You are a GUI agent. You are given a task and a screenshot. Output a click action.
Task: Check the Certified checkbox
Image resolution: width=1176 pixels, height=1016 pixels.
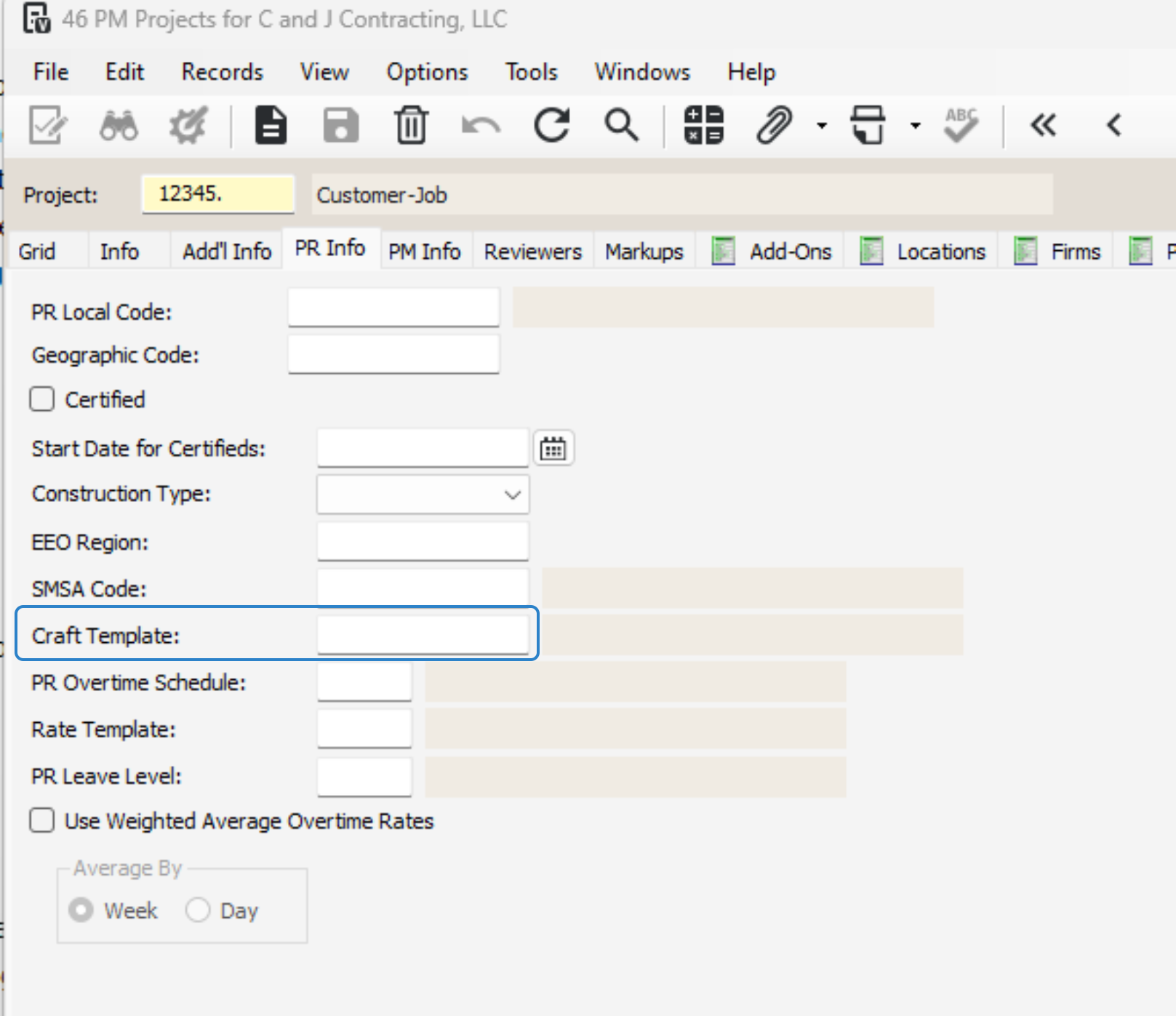42,399
